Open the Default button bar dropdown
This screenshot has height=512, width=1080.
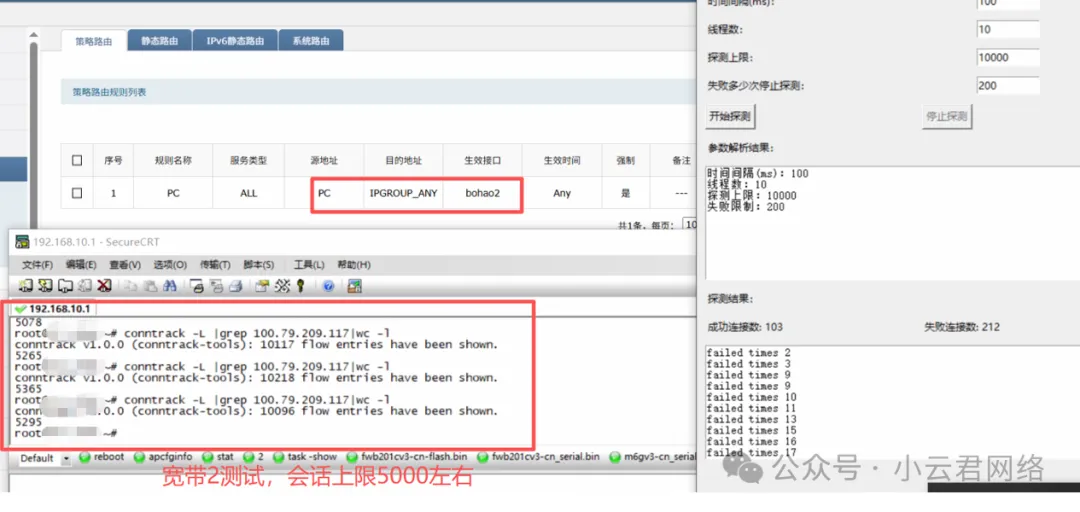tap(67, 458)
